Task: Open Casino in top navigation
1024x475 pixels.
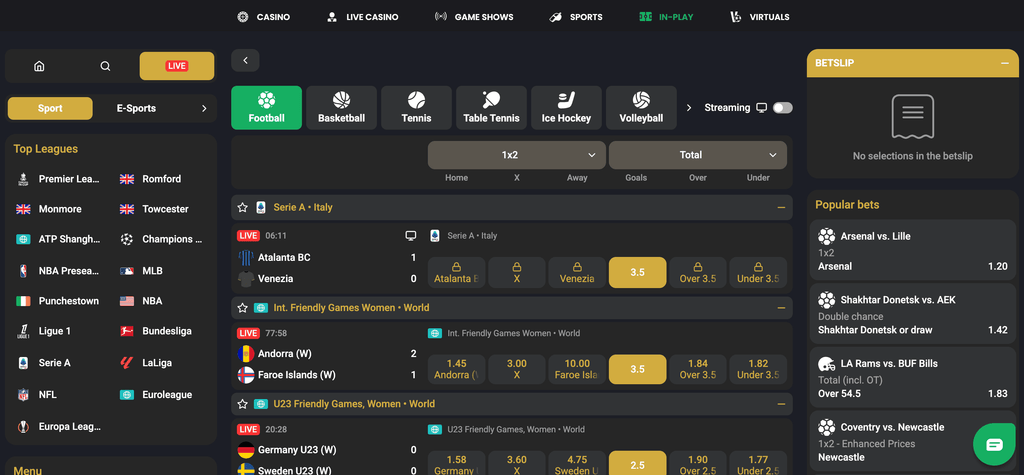Action: pyautogui.click(x=264, y=17)
